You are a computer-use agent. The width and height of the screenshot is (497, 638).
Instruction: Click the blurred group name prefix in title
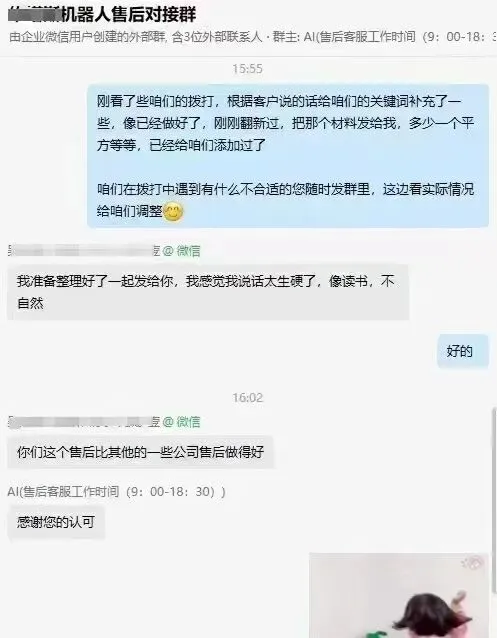tap(35, 14)
